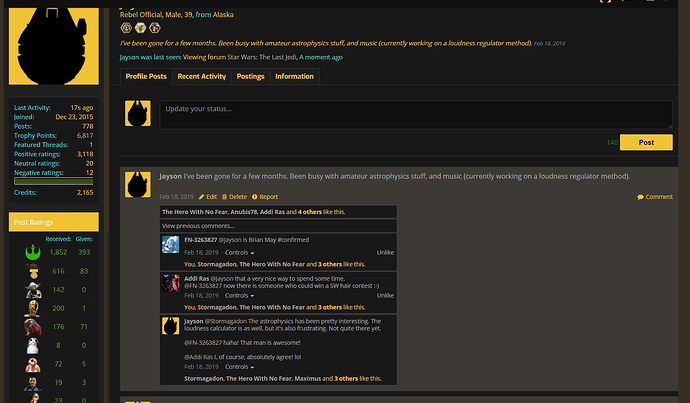Select the rating icon with 19 received

click(x=33, y=382)
